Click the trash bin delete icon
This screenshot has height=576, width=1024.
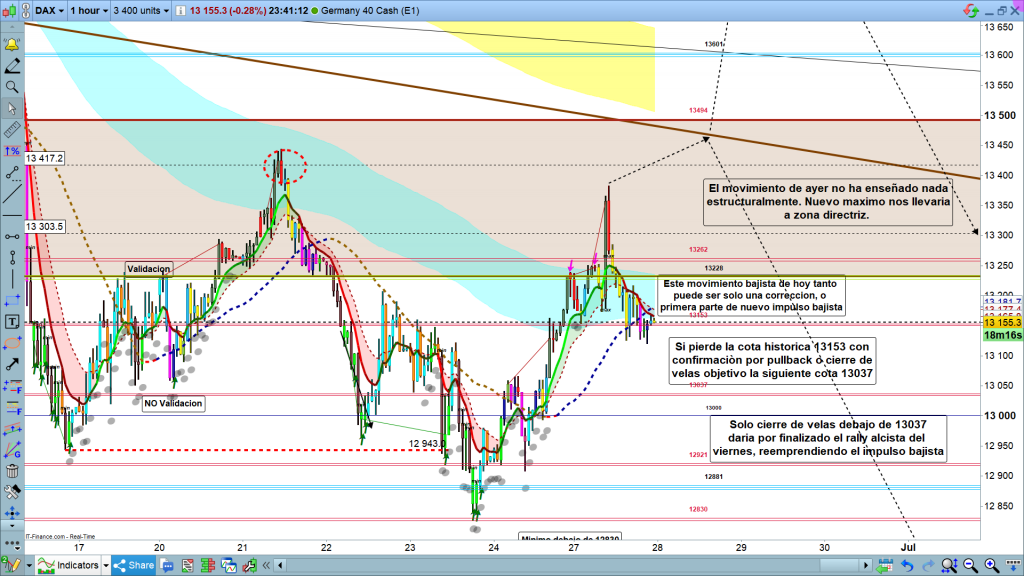point(13,471)
